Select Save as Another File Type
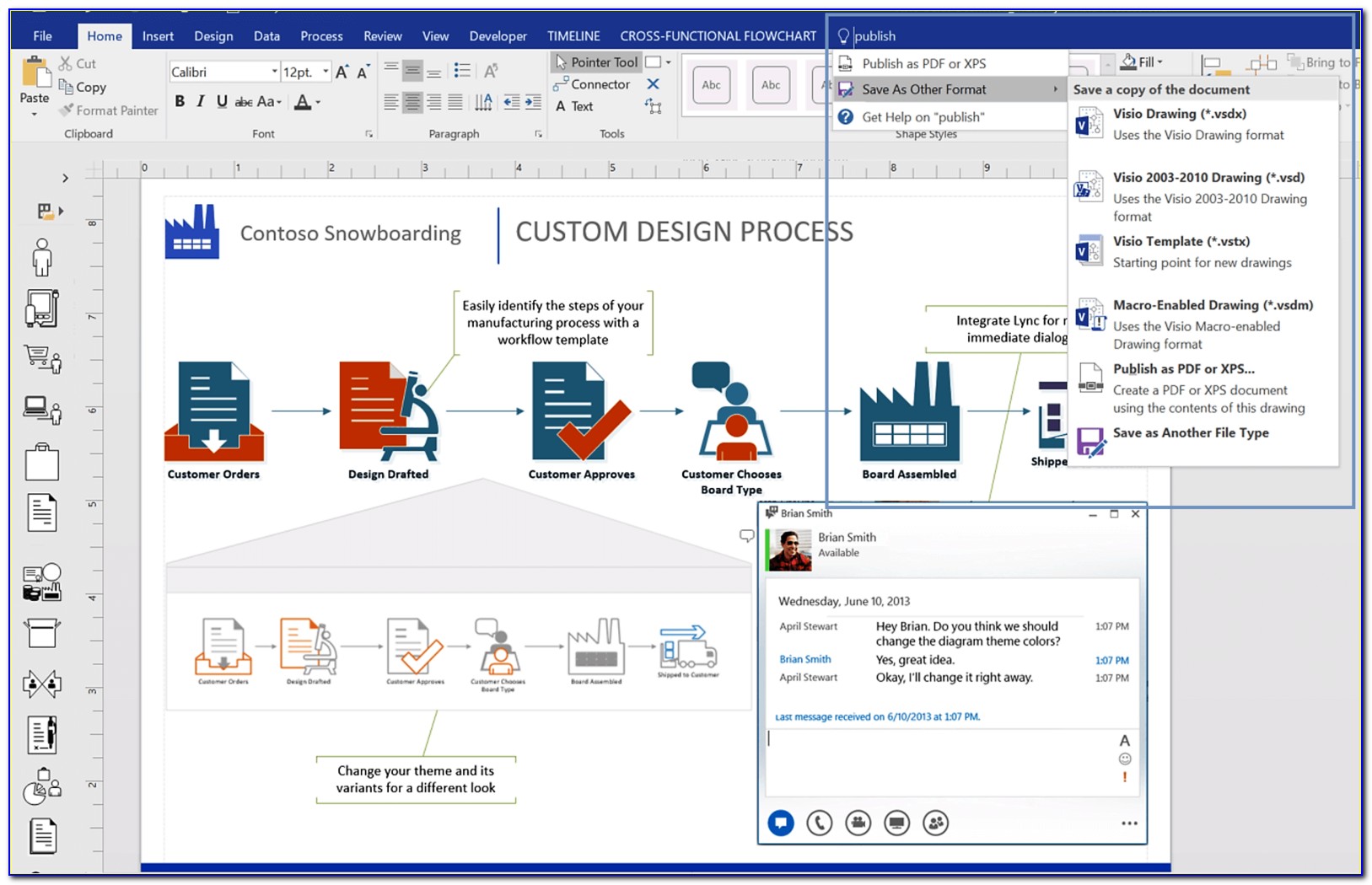The image size is (1372, 885). (x=1203, y=438)
